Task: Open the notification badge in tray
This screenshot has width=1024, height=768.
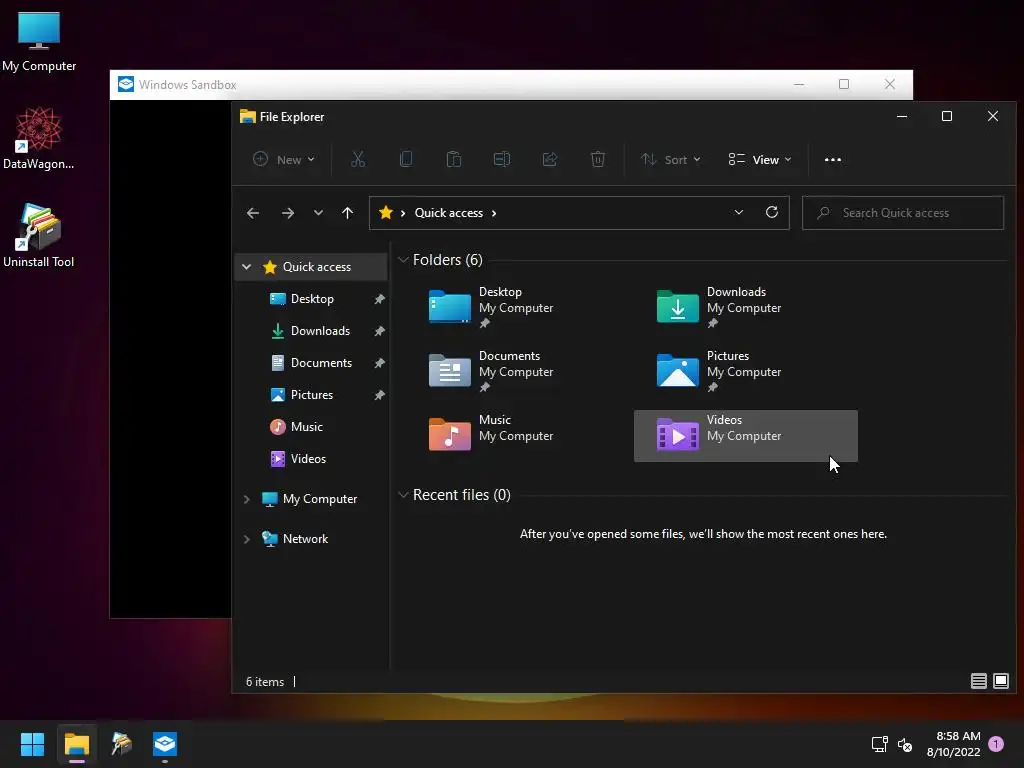Action: coord(997,744)
